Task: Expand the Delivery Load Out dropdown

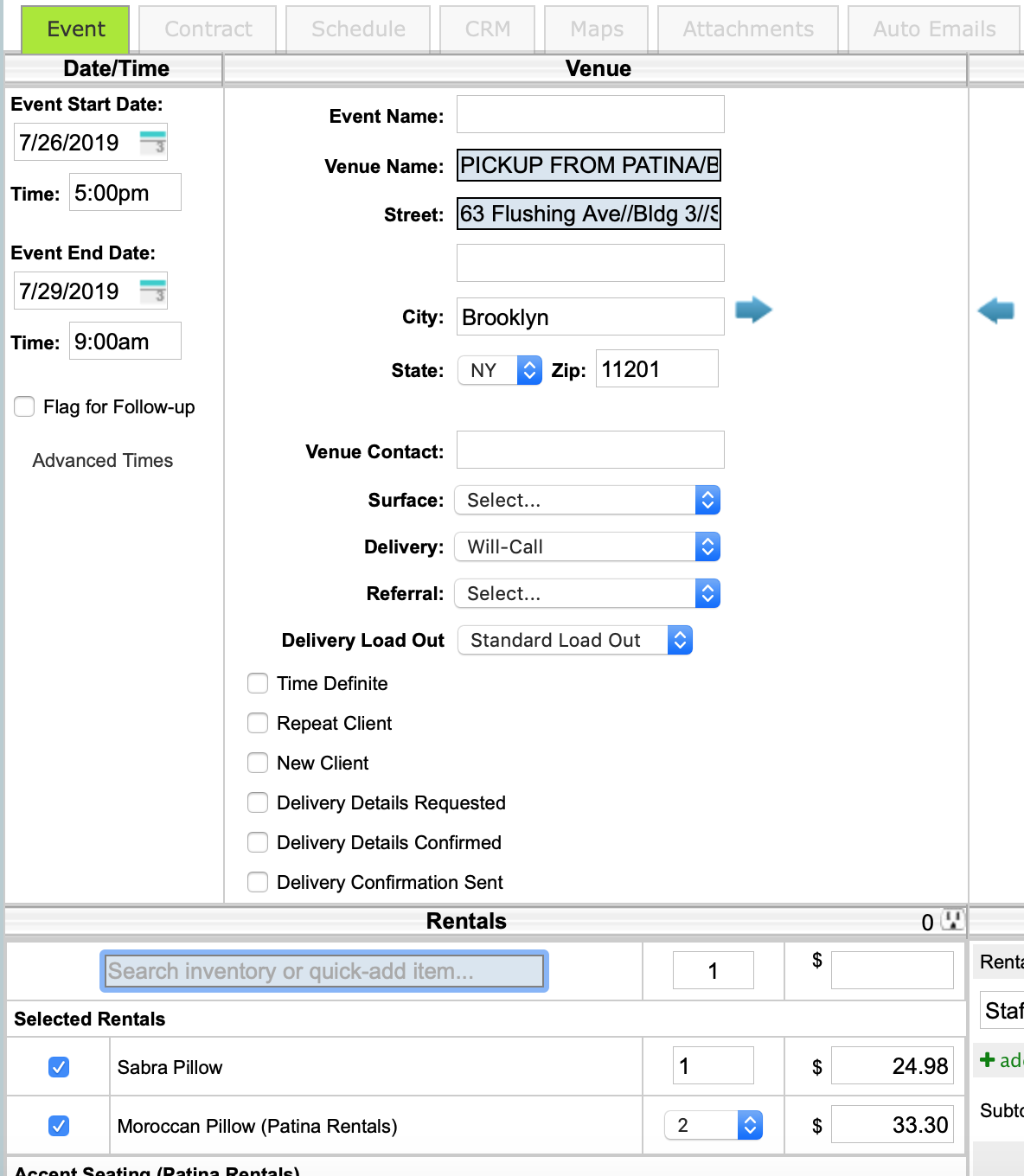Action: pos(575,640)
